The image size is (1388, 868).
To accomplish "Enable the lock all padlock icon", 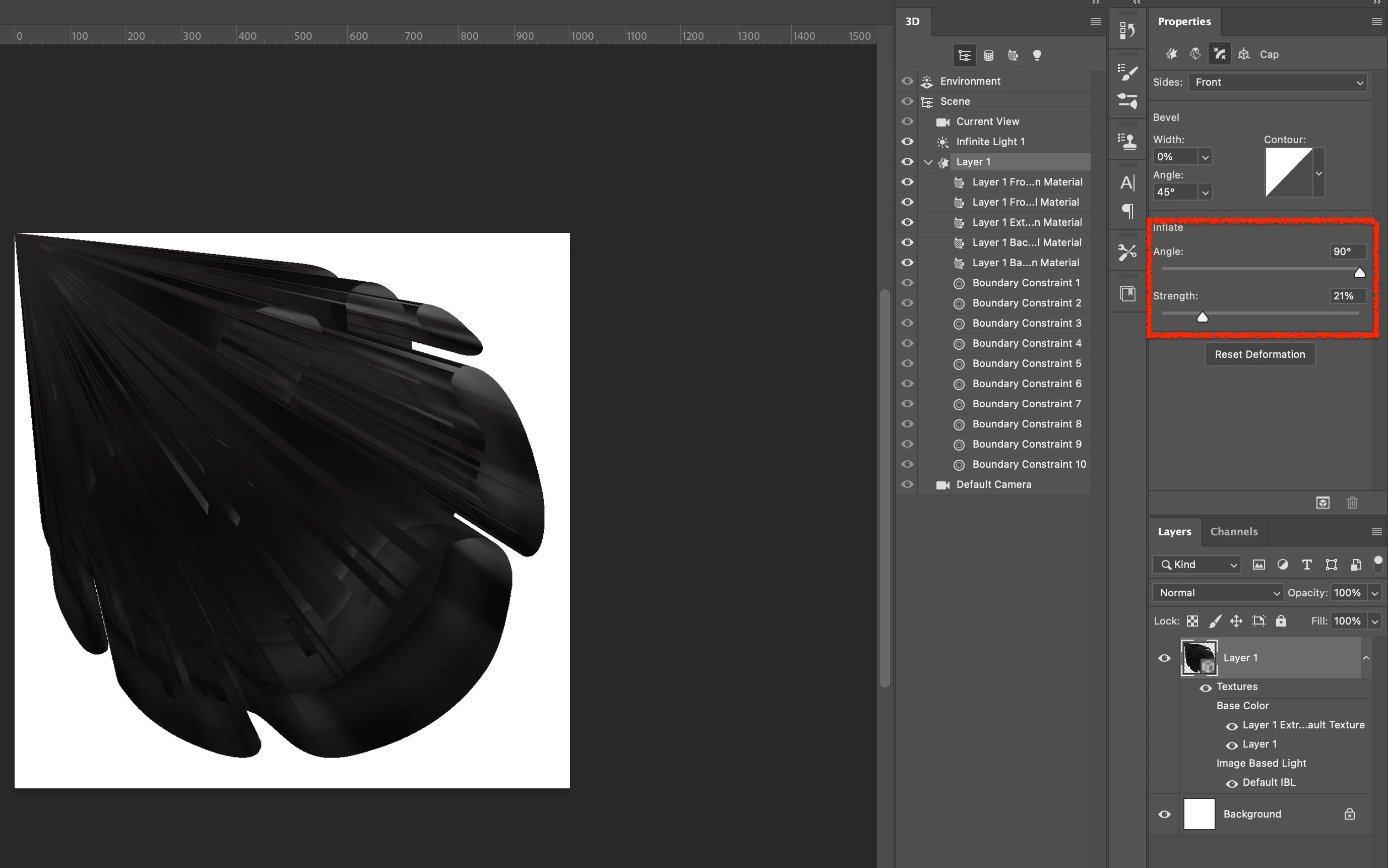I will pos(1281,621).
